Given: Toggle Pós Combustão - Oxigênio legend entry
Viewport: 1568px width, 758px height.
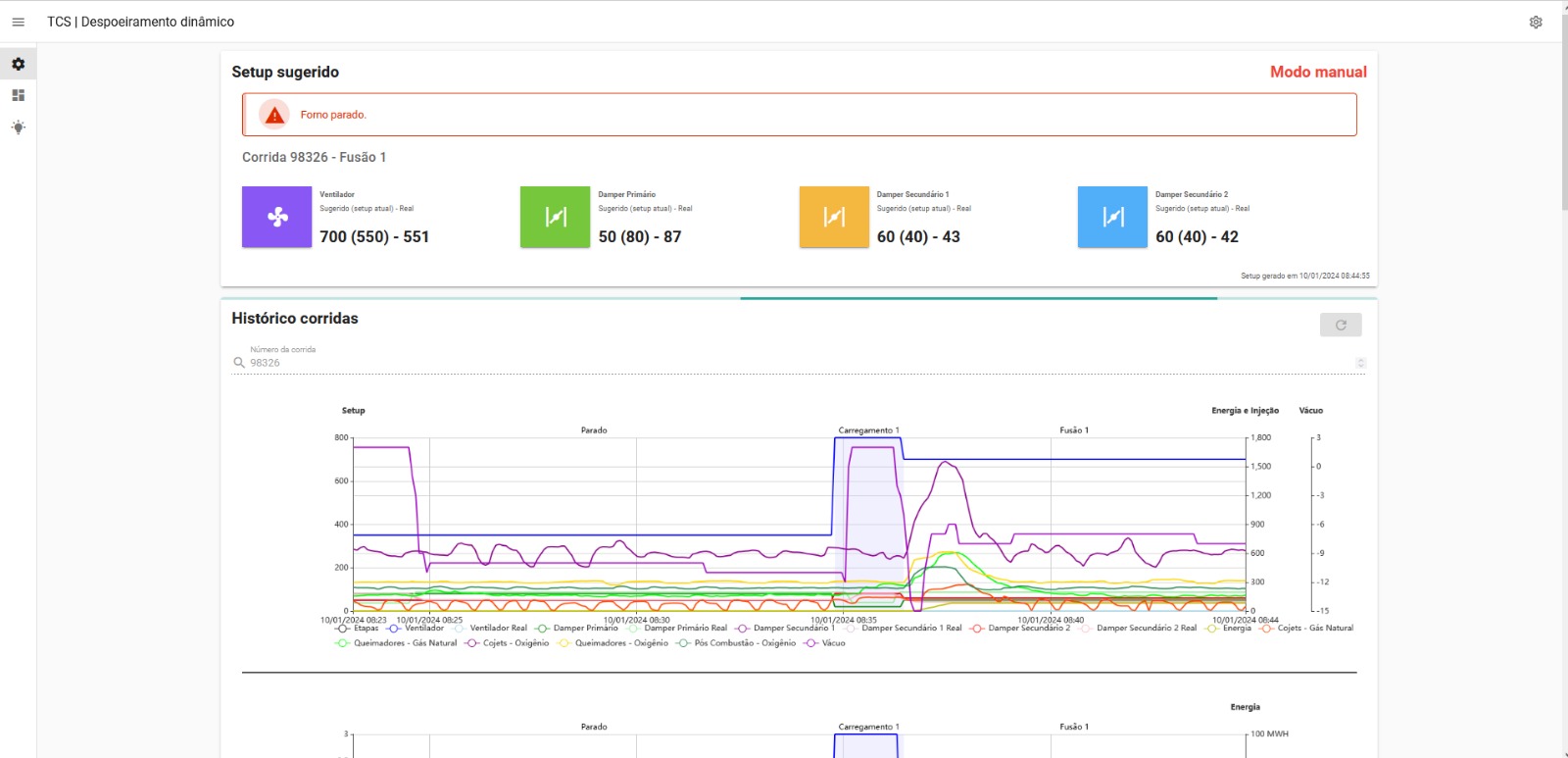Looking at the screenshot, I should (x=736, y=643).
